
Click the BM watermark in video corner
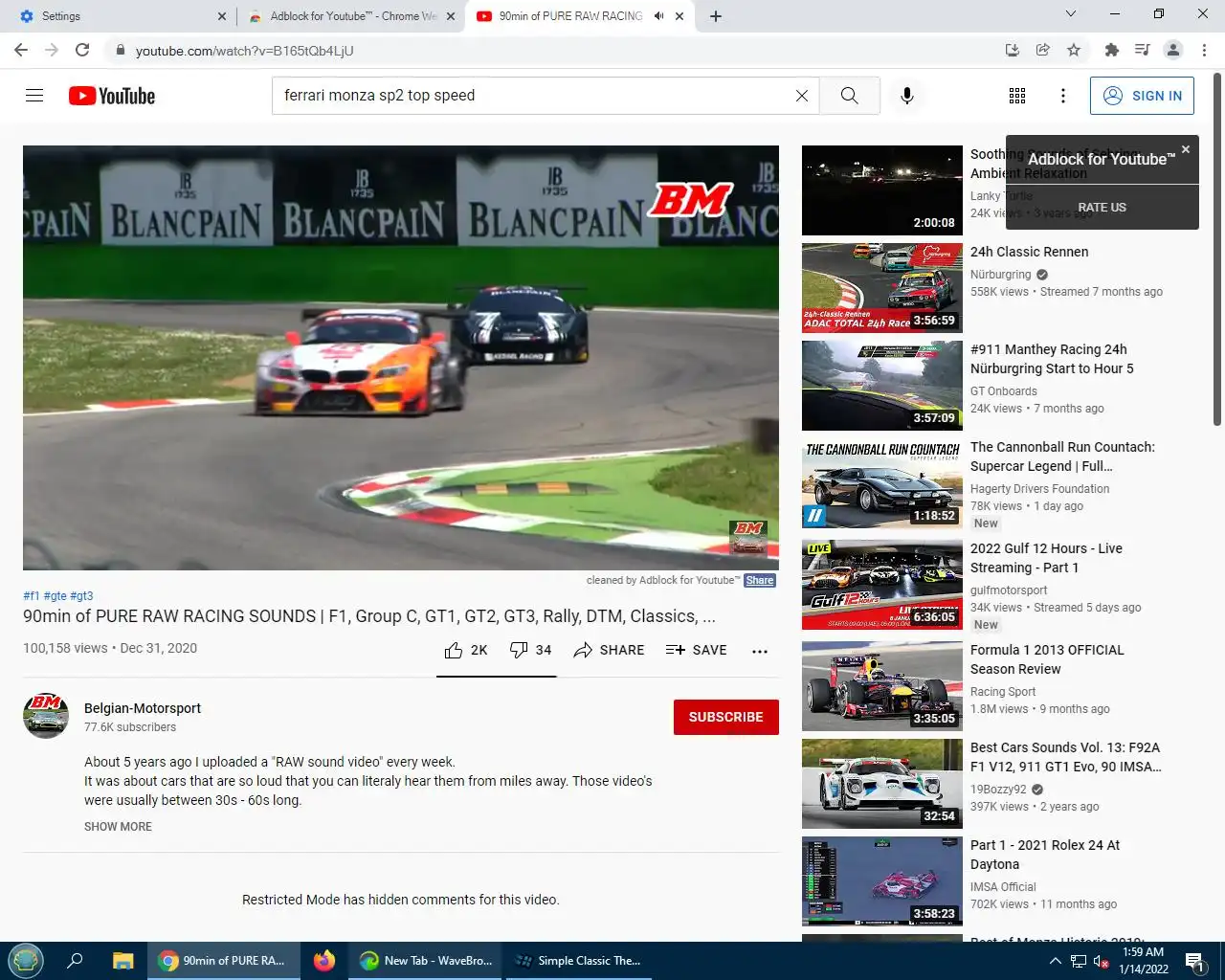pyautogui.click(x=748, y=537)
